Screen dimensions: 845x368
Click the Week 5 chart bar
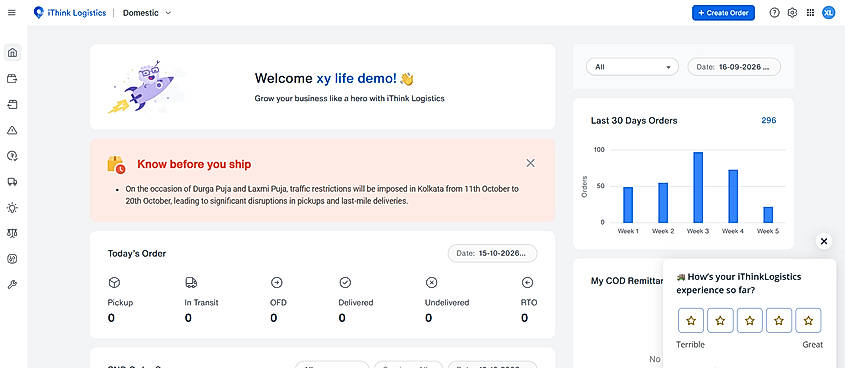pyautogui.click(x=768, y=215)
